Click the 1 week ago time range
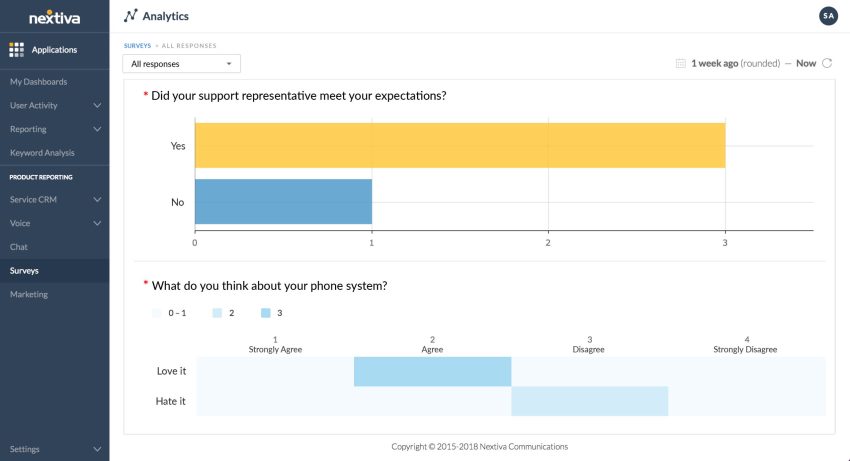The height and width of the screenshot is (461, 850). coord(714,64)
